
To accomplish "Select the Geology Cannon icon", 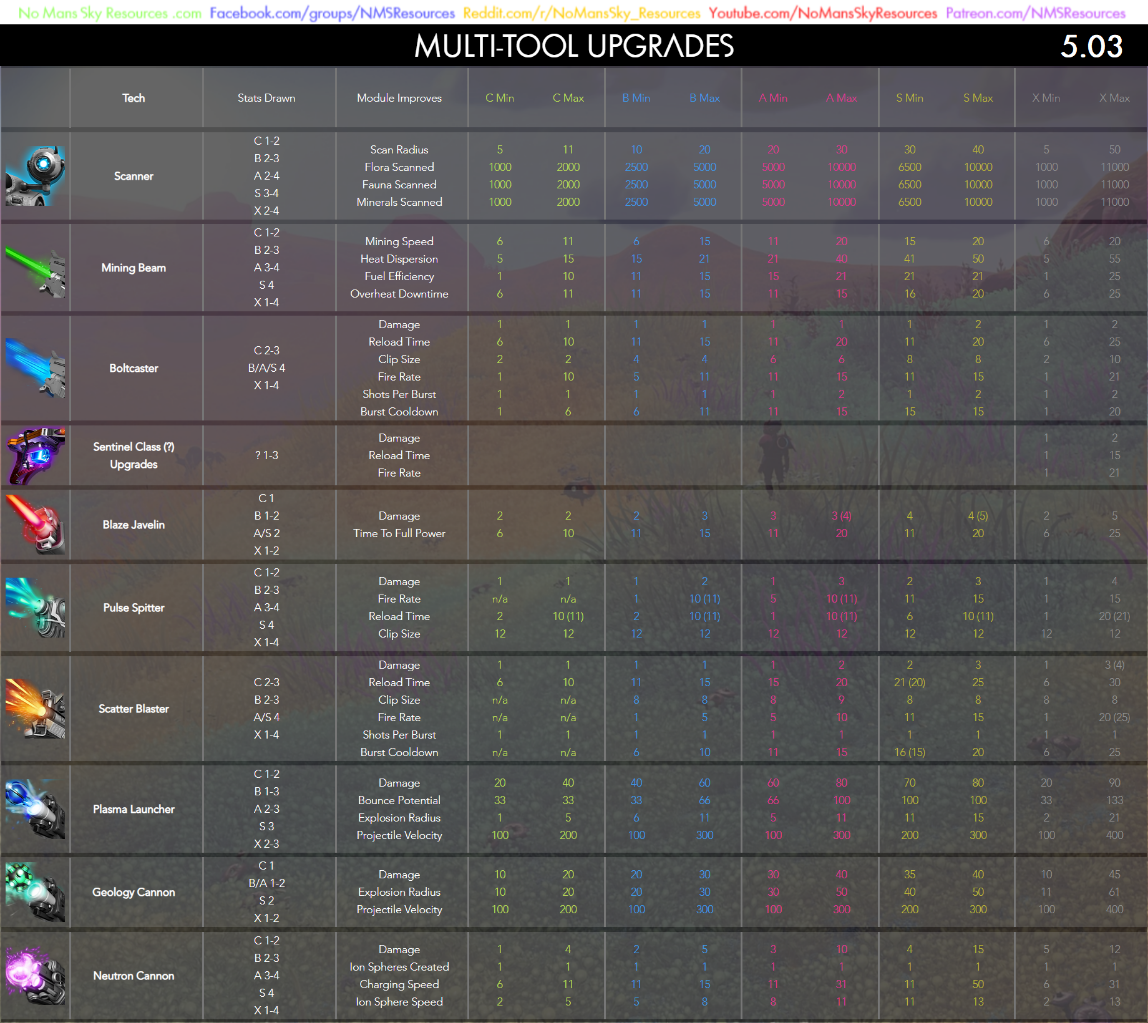I will click(x=35, y=892).
